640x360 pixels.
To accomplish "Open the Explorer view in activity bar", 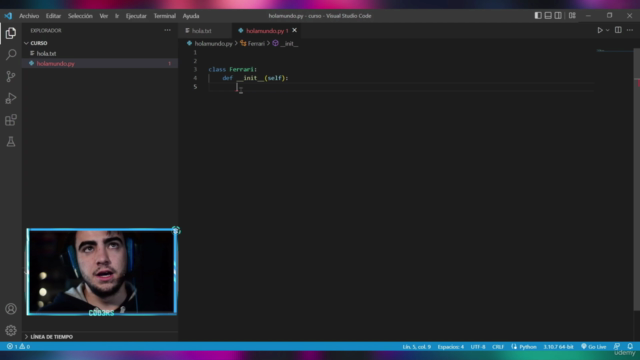I will click(x=11, y=33).
